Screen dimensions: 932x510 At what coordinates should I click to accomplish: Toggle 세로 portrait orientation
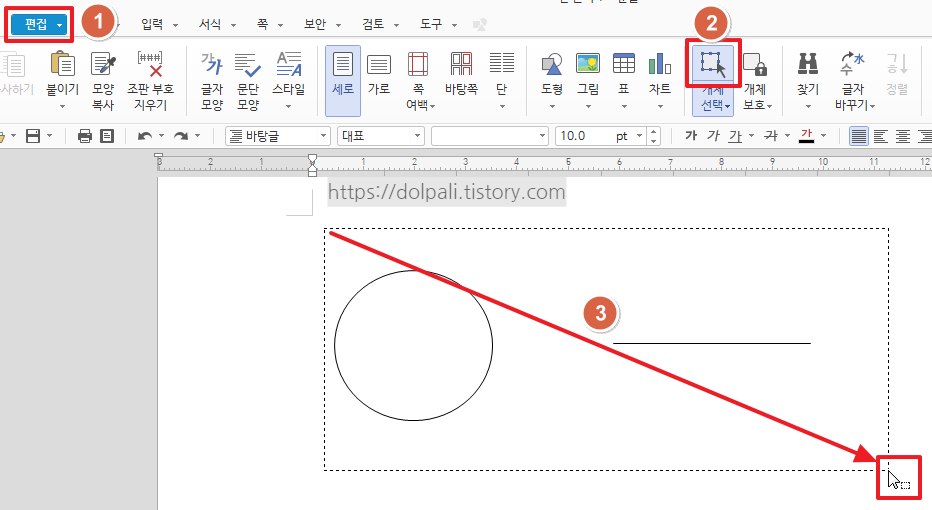click(343, 81)
